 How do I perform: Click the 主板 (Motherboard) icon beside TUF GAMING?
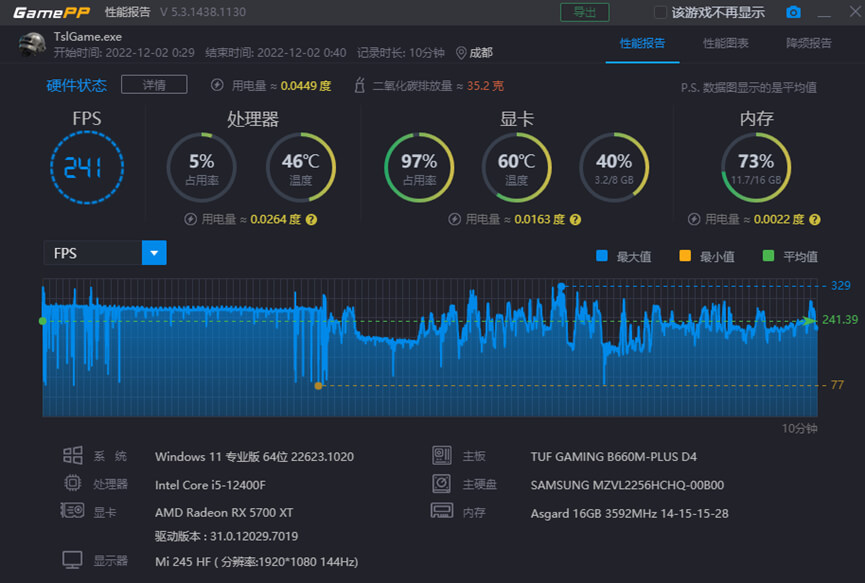point(442,454)
